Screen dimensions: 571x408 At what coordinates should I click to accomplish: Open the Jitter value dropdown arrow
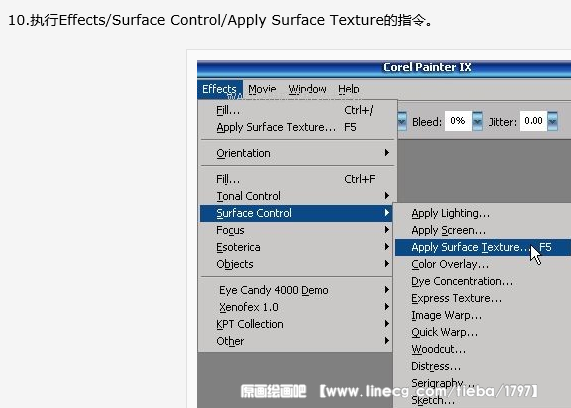coord(552,121)
